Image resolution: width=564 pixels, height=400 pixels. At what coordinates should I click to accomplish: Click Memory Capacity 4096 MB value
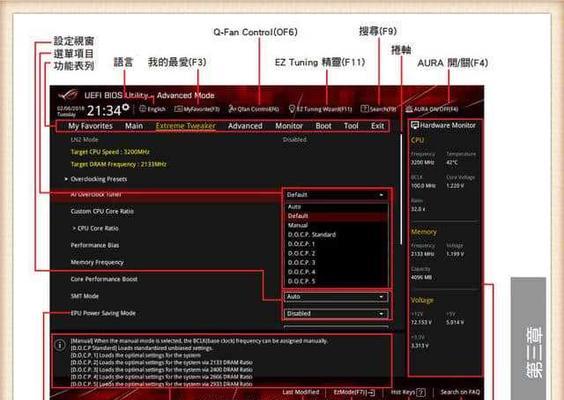coord(422,277)
